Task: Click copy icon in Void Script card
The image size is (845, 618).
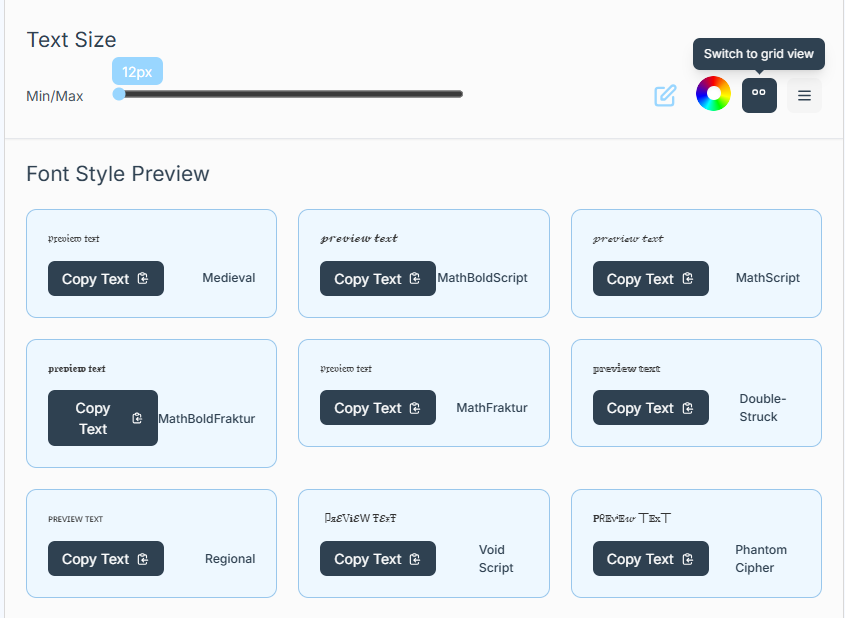Action: (x=415, y=559)
